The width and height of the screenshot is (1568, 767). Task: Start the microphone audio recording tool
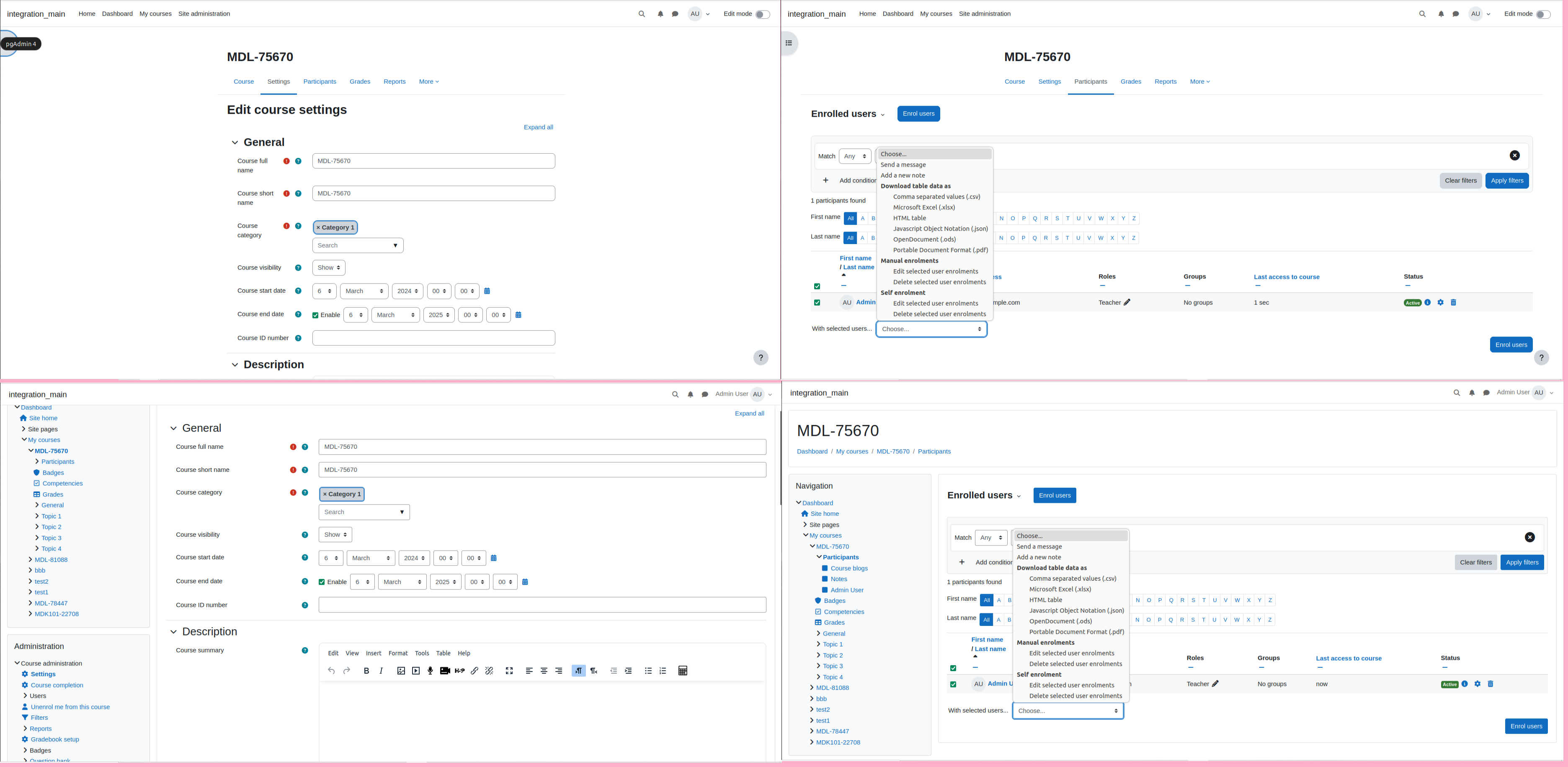coord(431,671)
